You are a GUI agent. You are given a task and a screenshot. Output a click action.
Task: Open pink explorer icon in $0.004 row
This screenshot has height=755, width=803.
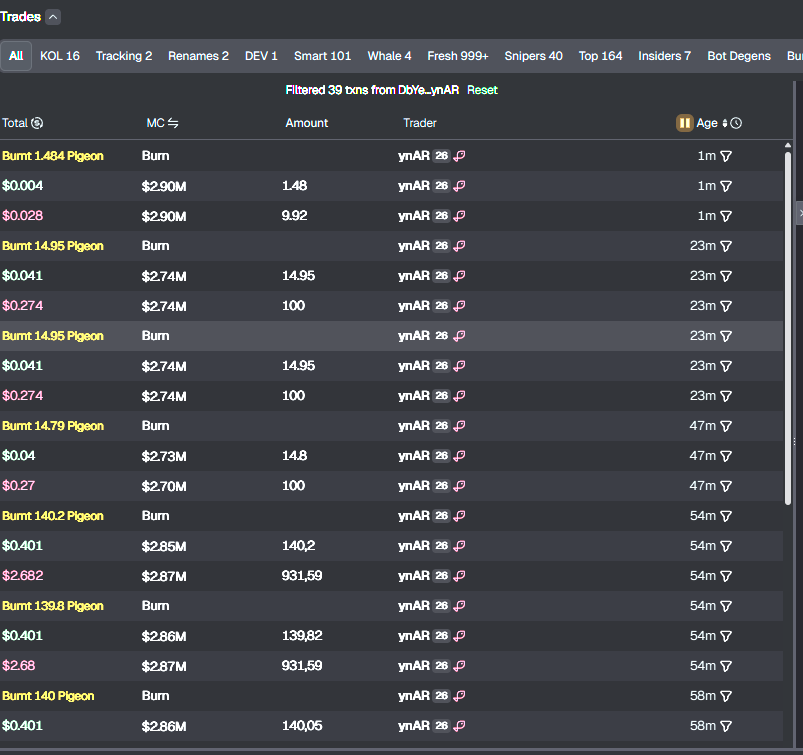click(x=459, y=186)
